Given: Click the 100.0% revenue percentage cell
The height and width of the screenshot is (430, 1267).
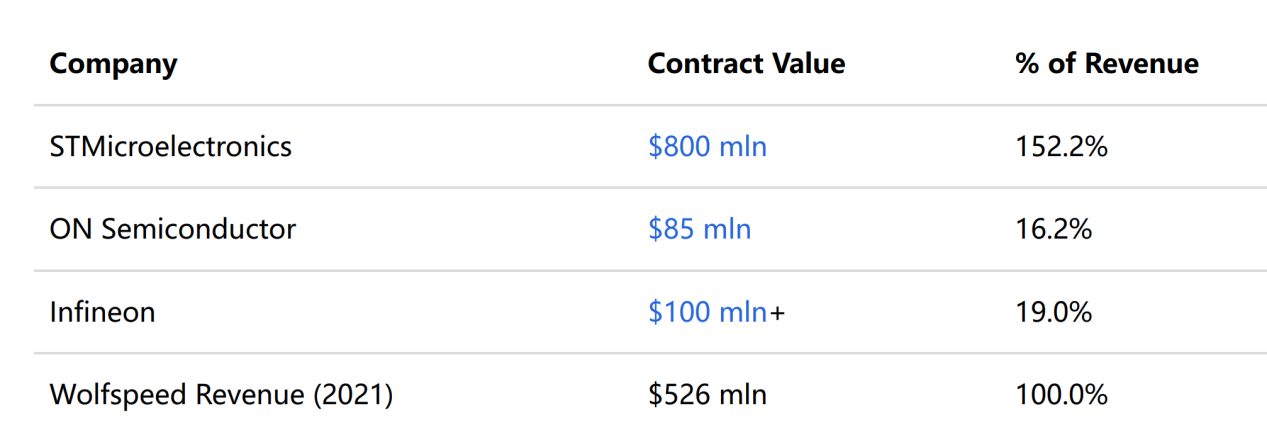Looking at the screenshot, I should click(x=1061, y=395).
